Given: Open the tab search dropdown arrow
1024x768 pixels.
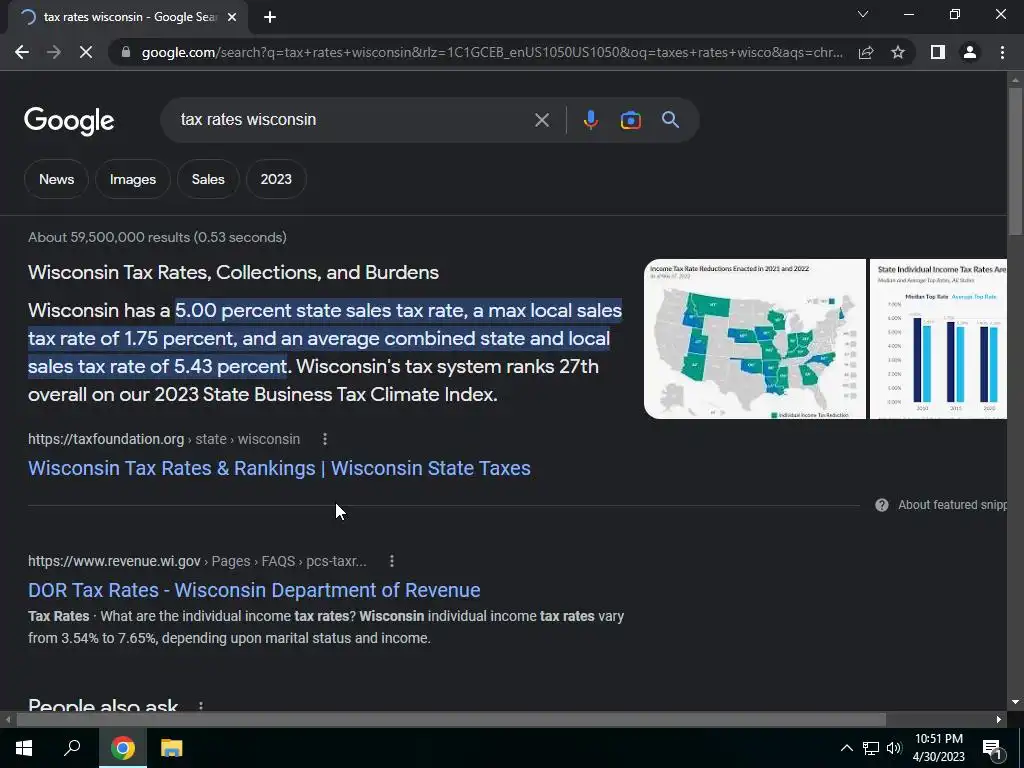Looking at the screenshot, I should click(863, 14).
